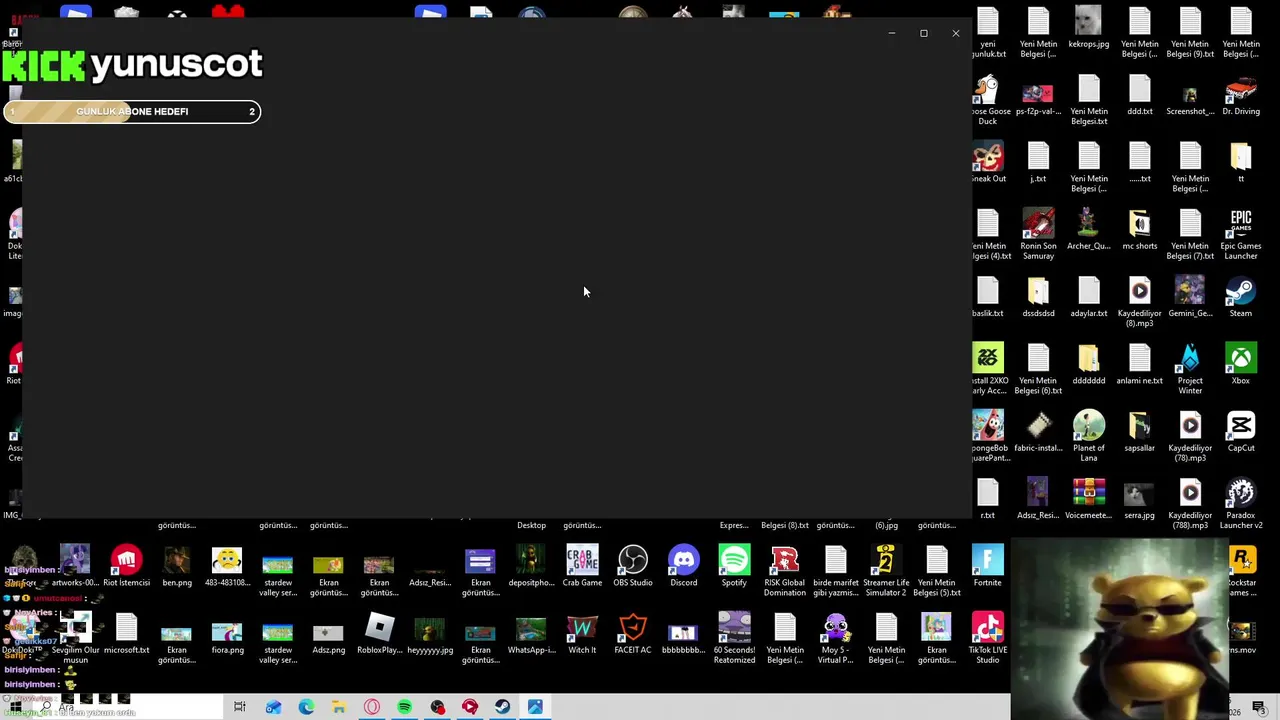Open the Riot Istemcisi shortcut
Viewport: 1280px width, 720px height.
(126, 566)
